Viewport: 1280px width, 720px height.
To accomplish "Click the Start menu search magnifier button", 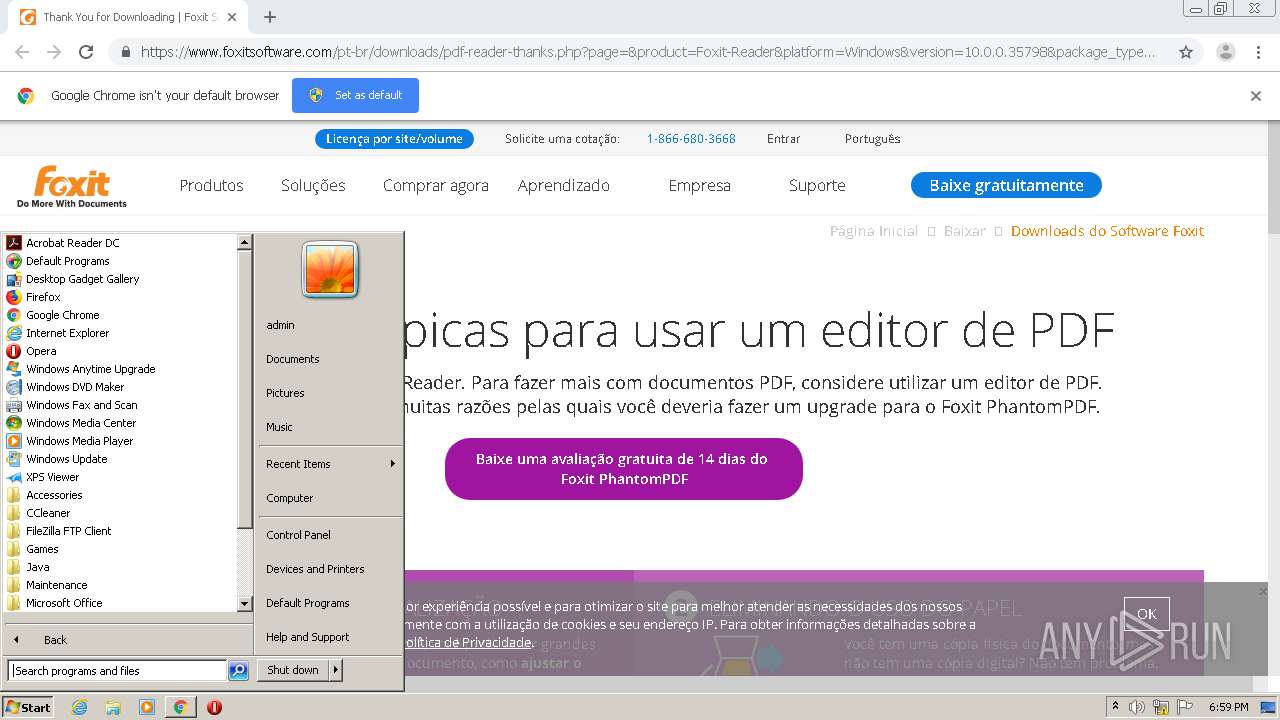I will coord(238,671).
